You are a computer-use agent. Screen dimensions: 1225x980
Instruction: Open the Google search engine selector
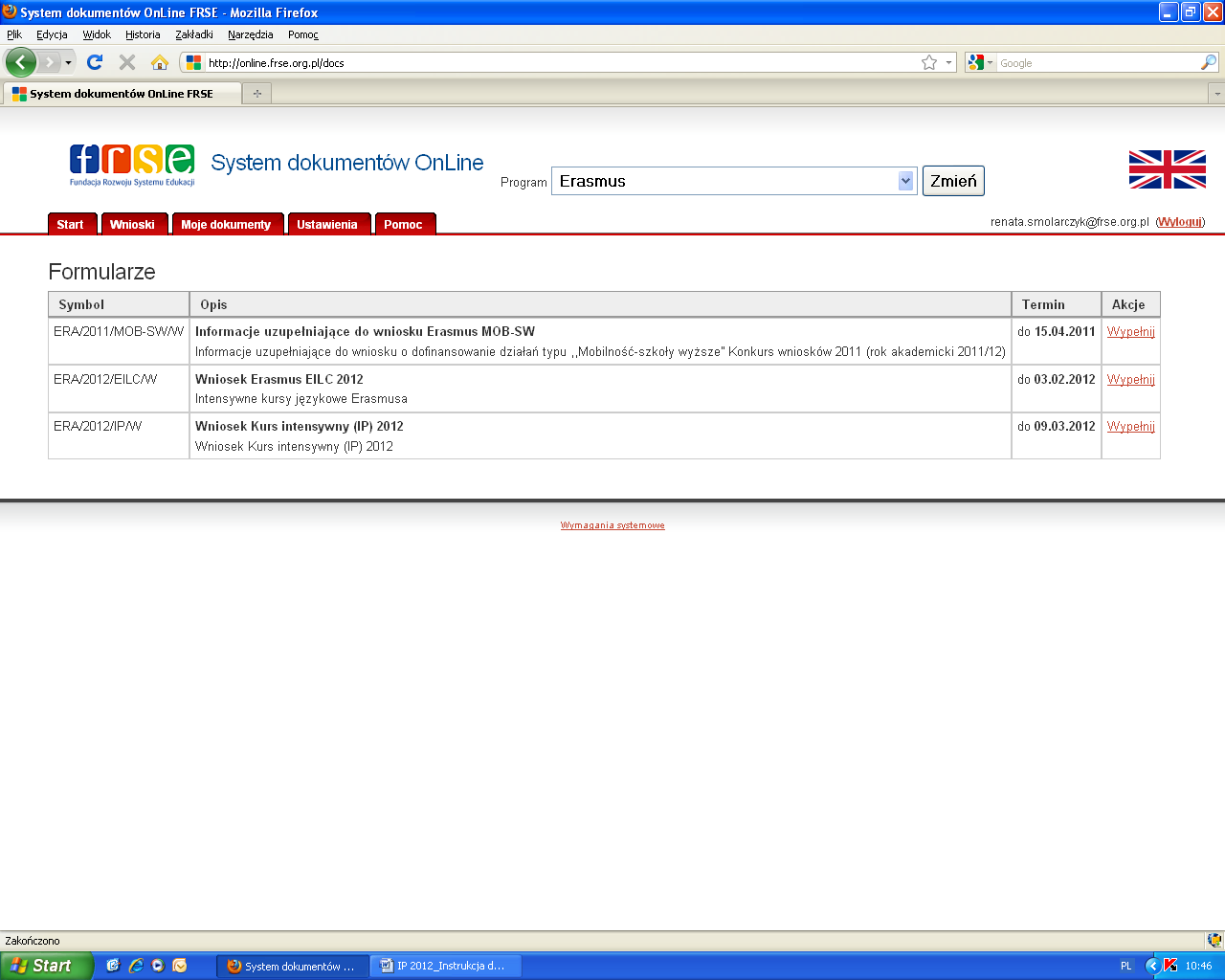pyautogui.click(x=981, y=62)
